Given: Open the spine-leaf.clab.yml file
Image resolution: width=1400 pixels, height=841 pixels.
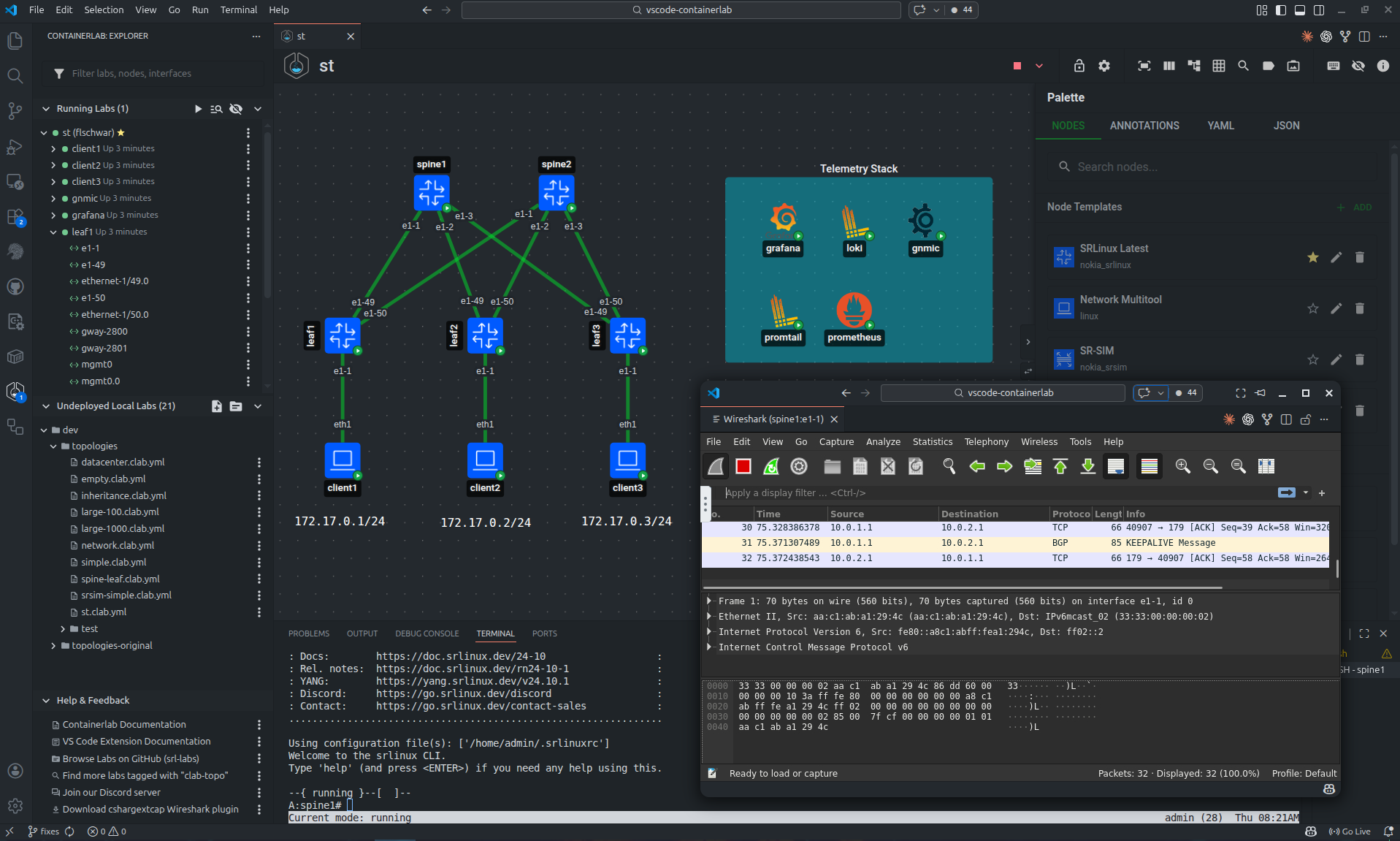Looking at the screenshot, I should pos(120,579).
